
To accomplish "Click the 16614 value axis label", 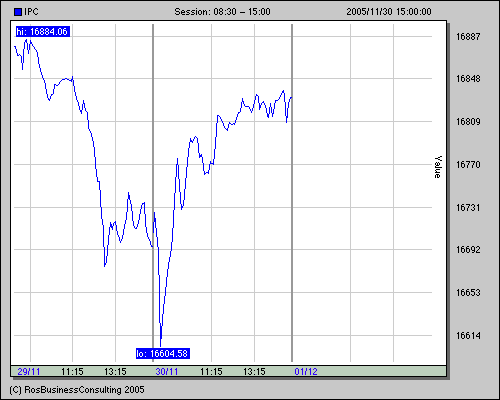I will [x=468, y=336].
